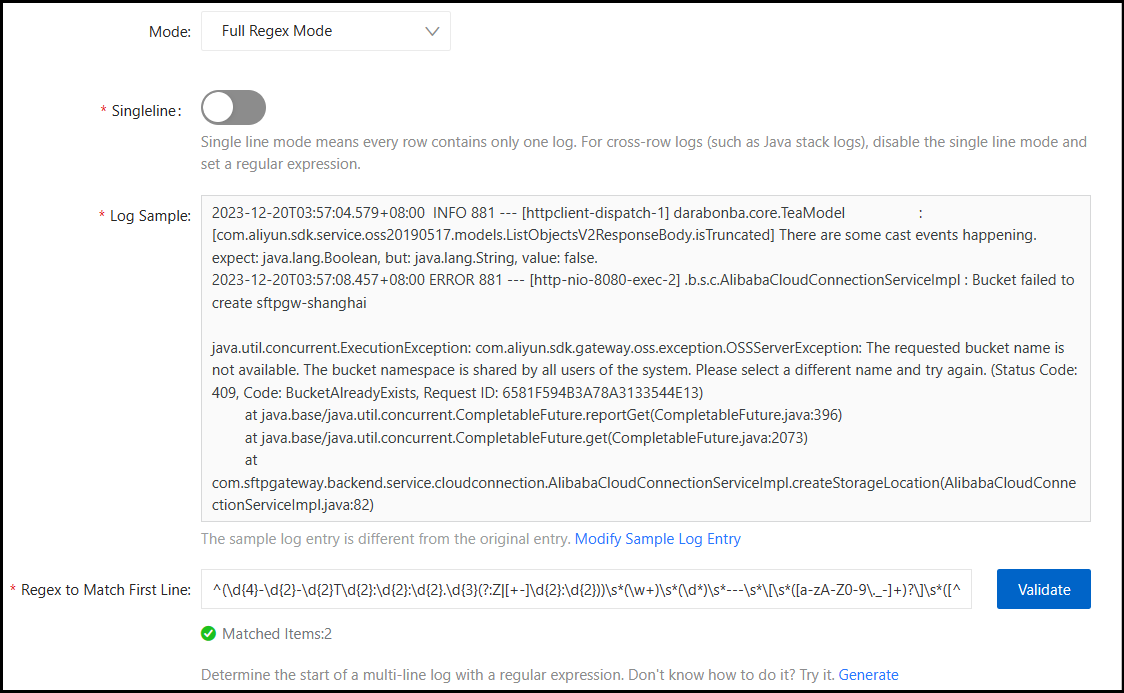Image resolution: width=1124 pixels, height=693 pixels.
Task: Click the Mode field label
Action: tap(169, 32)
